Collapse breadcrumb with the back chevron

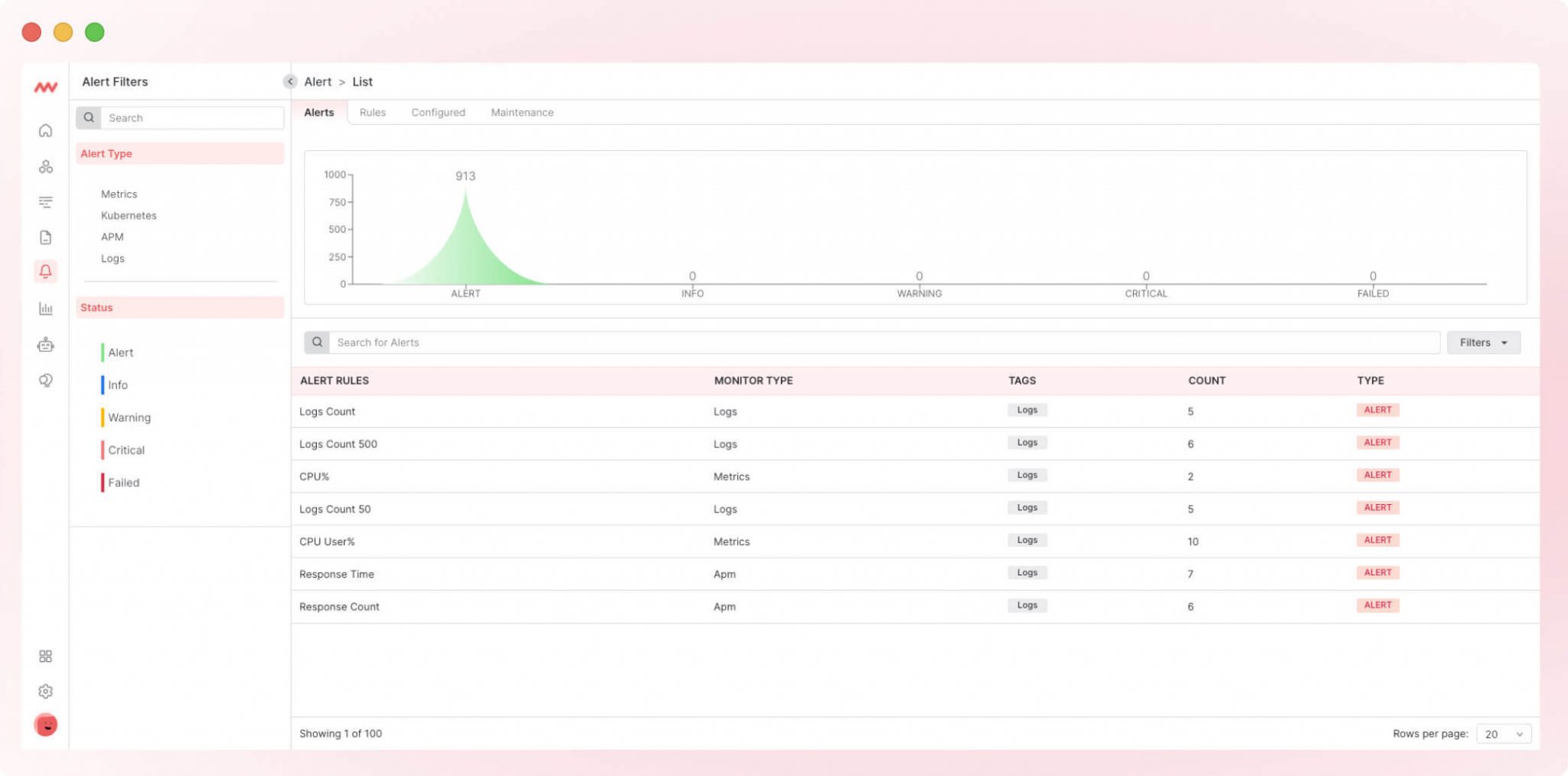coord(290,81)
